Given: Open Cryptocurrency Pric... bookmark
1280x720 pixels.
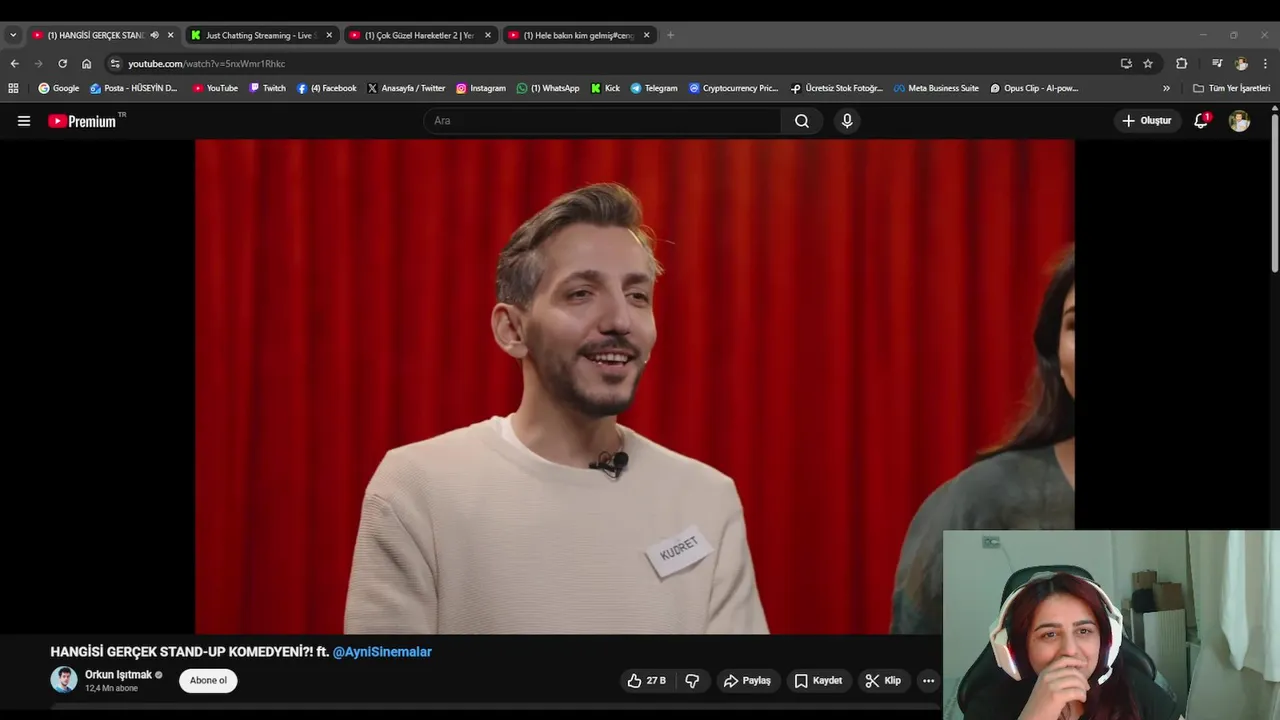Looking at the screenshot, I should pyautogui.click(x=733, y=88).
